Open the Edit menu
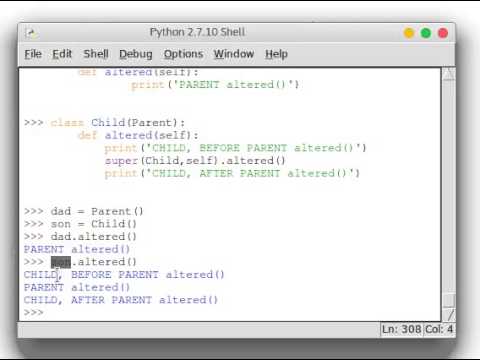Viewport: 480px width, 360px height. [62, 54]
